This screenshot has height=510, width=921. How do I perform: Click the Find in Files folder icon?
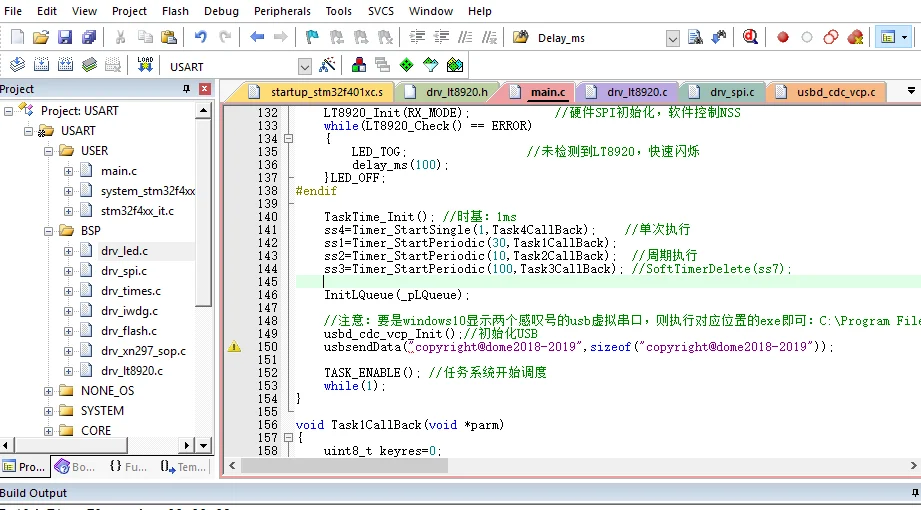tap(520, 38)
